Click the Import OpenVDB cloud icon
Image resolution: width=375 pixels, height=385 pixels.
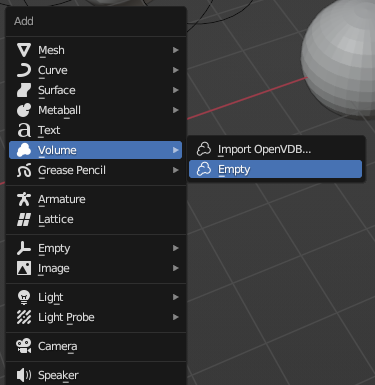pyautogui.click(x=204, y=149)
